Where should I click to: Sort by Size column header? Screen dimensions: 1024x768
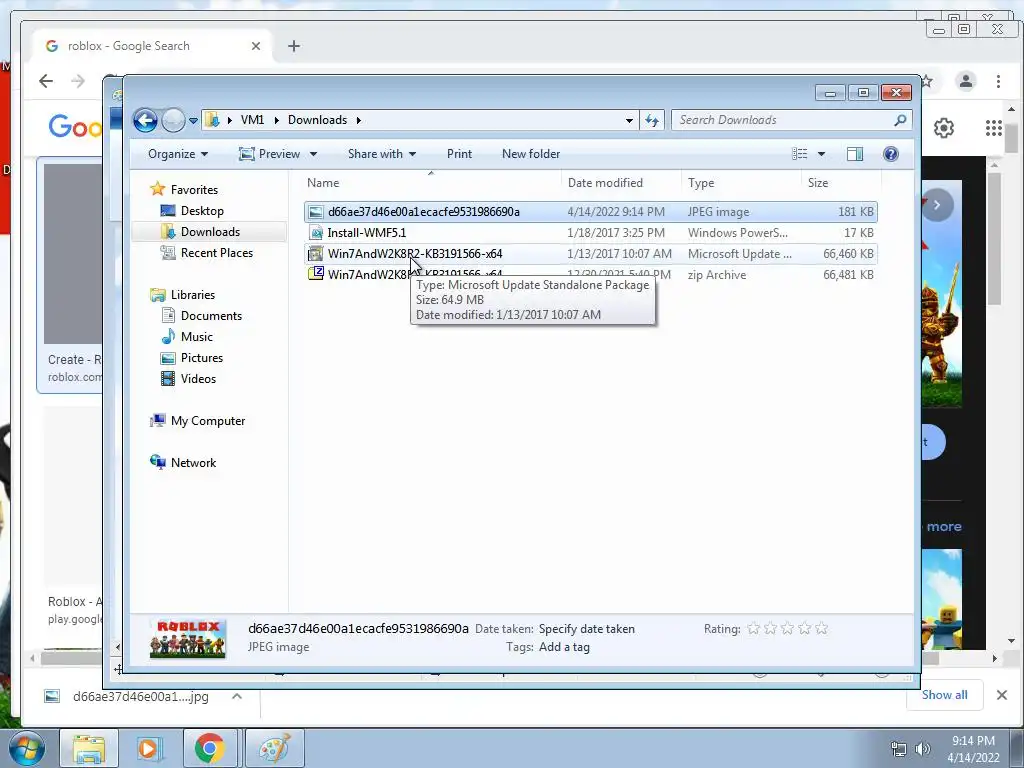(x=841, y=183)
